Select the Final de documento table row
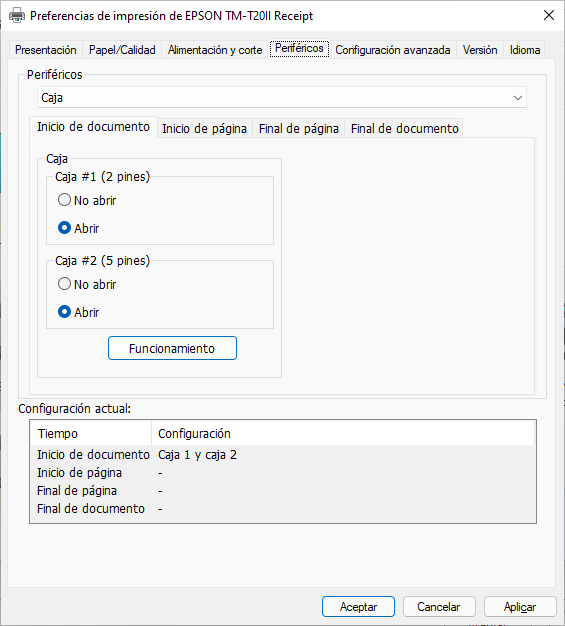This screenshot has width=565, height=626. pos(283,509)
